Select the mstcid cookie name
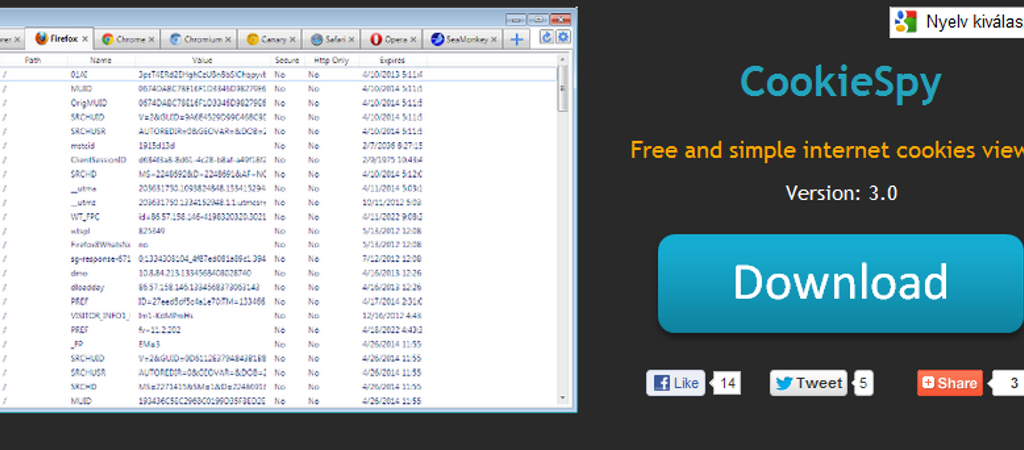The width and height of the screenshot is (1024, 450). pos(82,146)
